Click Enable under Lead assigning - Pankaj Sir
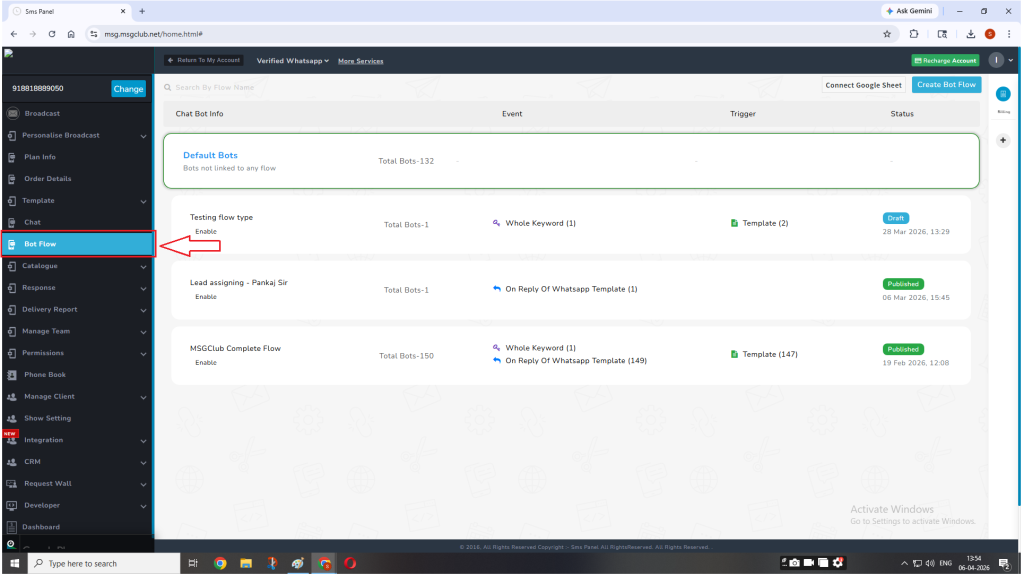1024x576 pixels. pos(205,297)
